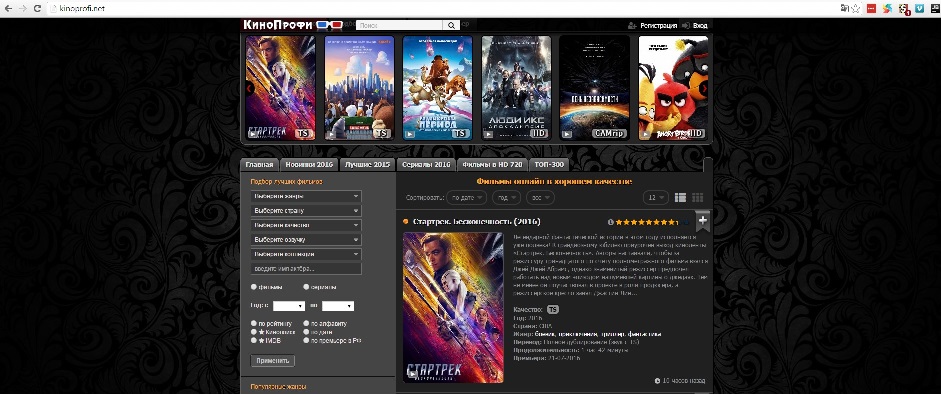Choose sort по алфавиту radio
Viewport: 941px width, 394px height.
coord(306,323)
